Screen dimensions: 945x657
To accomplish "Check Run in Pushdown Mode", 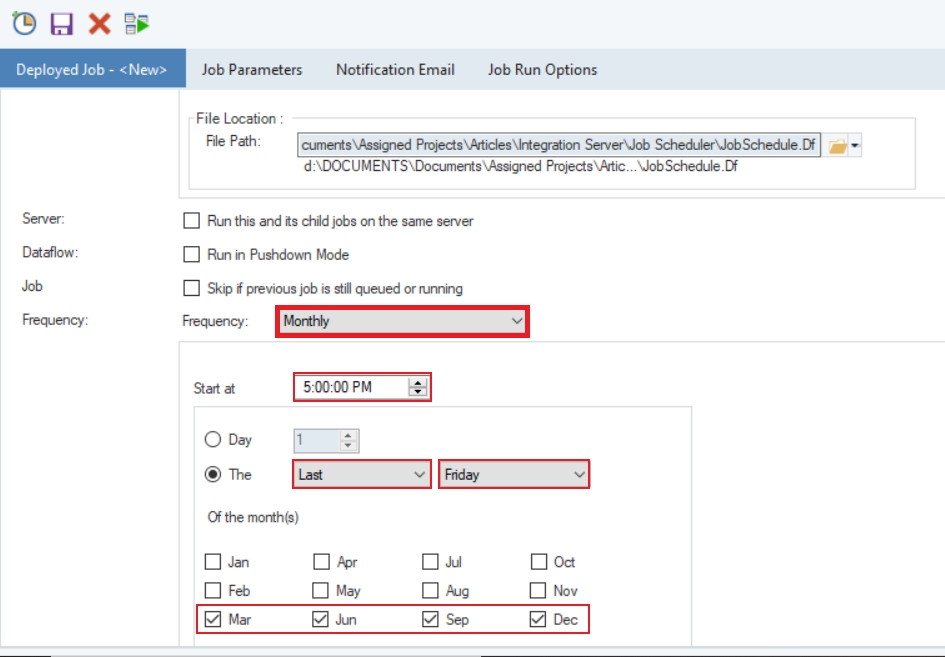I will [192, 255].
